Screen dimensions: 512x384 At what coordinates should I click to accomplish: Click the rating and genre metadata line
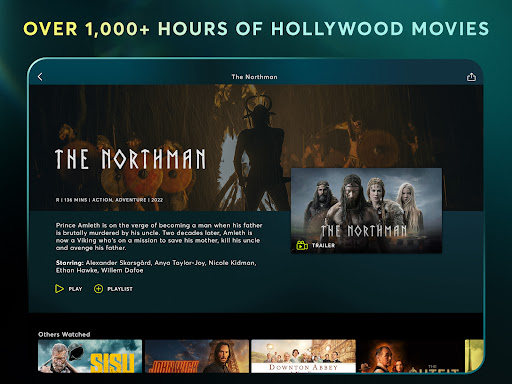pyautogui.click(x=109, y=200)
